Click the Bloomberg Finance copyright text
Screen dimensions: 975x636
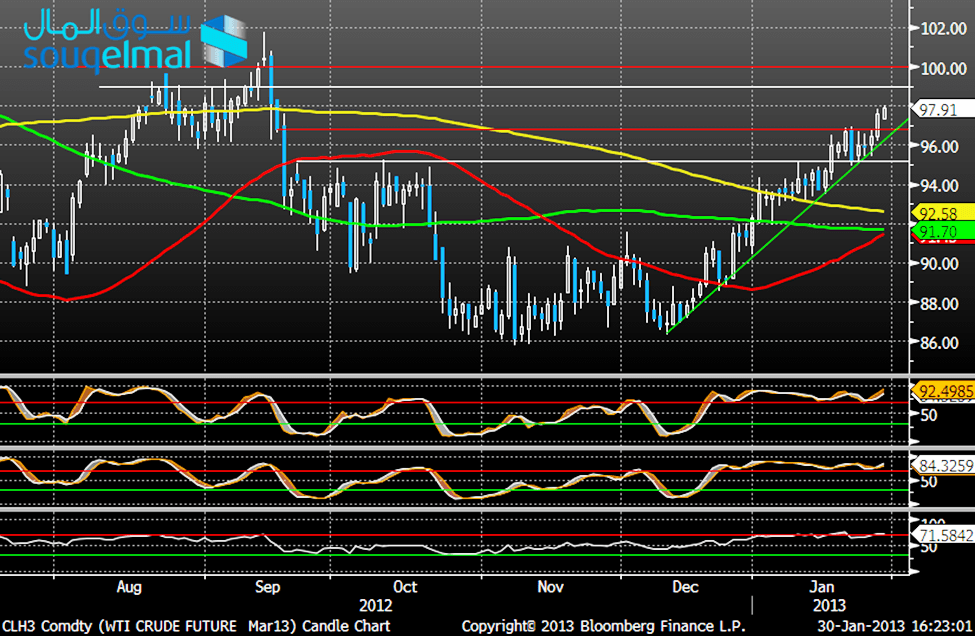tap(603, 626)
